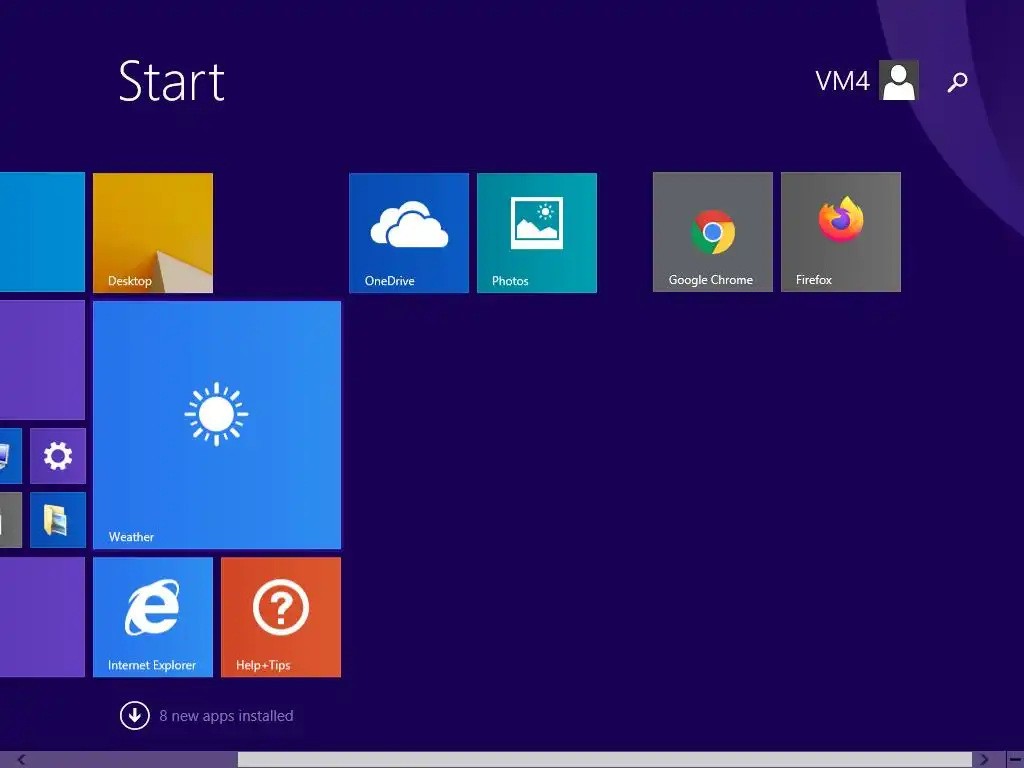Click the zoom-out minus button in corner
Image resolution: width=1024 pixels, height=768 pixels.
tap(1015, 760)
